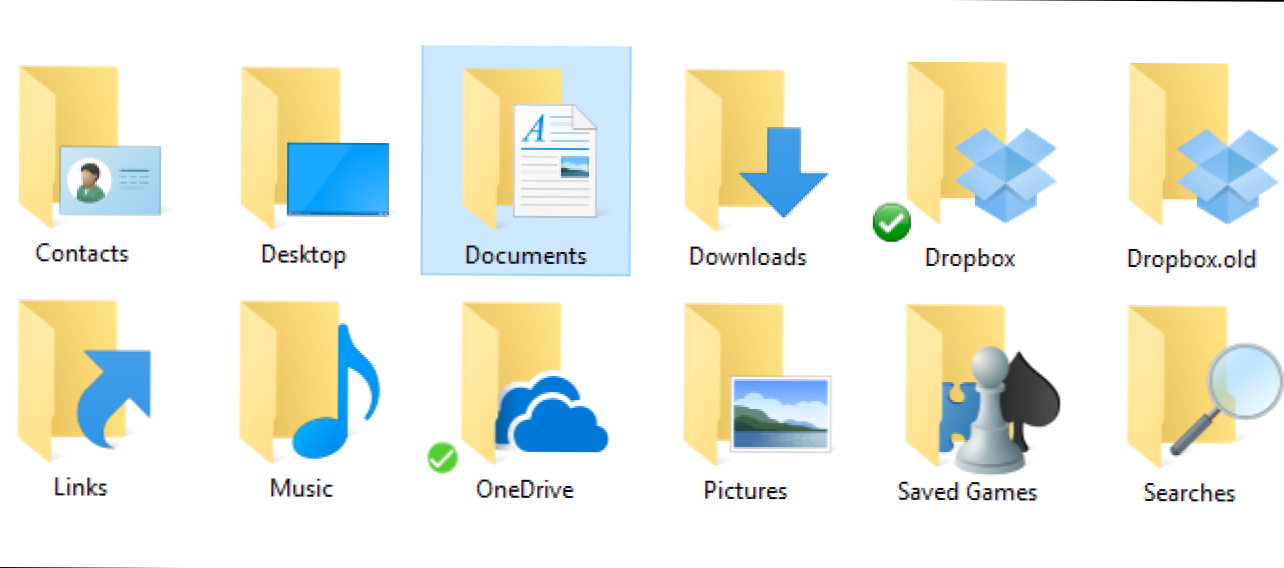The width and height of the screenshot is (1284, 568).
Task: Click the "Dropbox.old" text label
Action: pyautogui.click(x=1191, y=258)
